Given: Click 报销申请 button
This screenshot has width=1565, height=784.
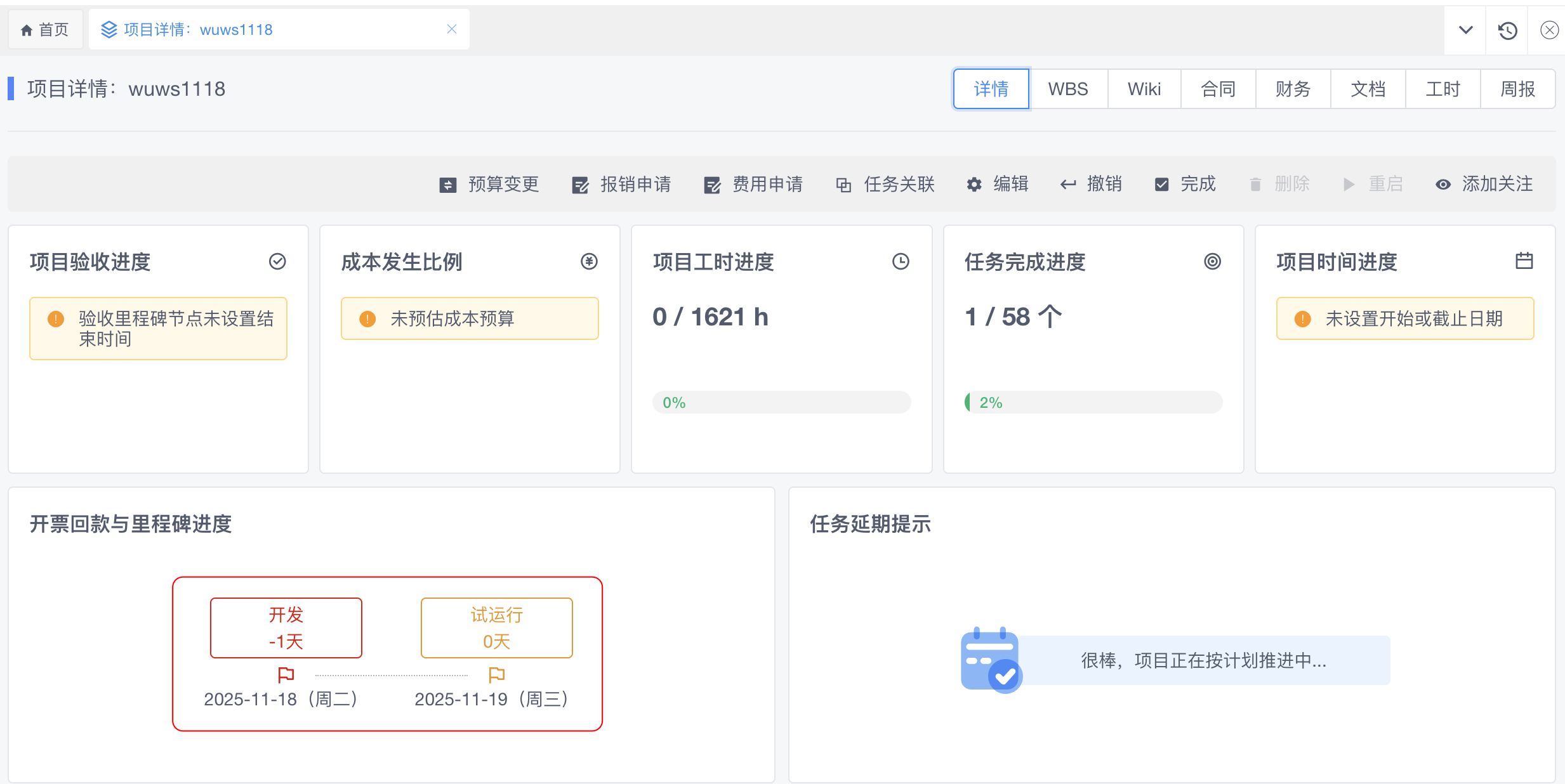Looking at the screenshot, I should pyautogui.click(x=621, y=184).
